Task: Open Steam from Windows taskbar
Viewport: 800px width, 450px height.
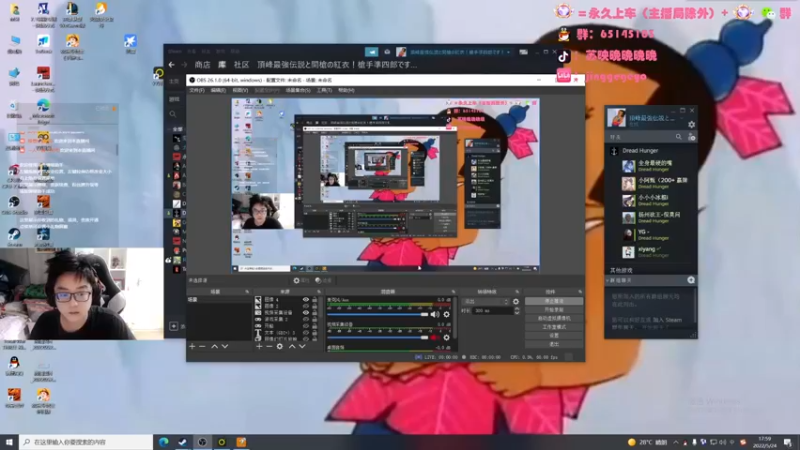Action: coord(182,442)
